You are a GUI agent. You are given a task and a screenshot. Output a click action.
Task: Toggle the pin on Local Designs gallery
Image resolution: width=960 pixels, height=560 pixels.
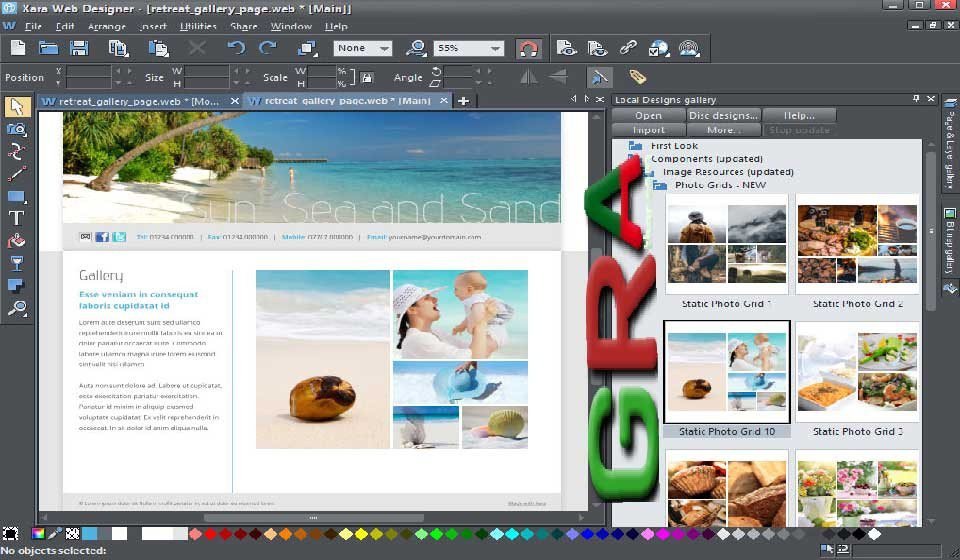(x=915, y=99)
